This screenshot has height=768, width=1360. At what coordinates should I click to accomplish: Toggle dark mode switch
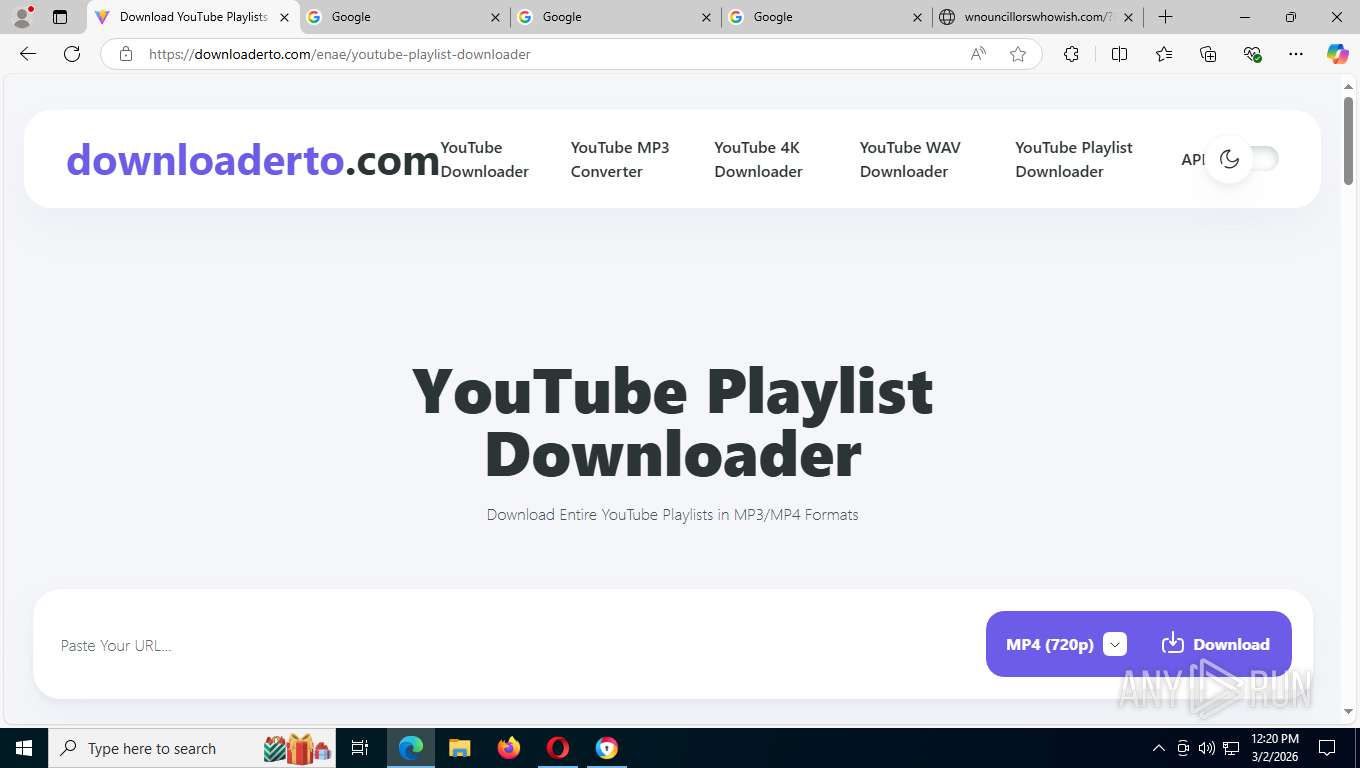1242,159
